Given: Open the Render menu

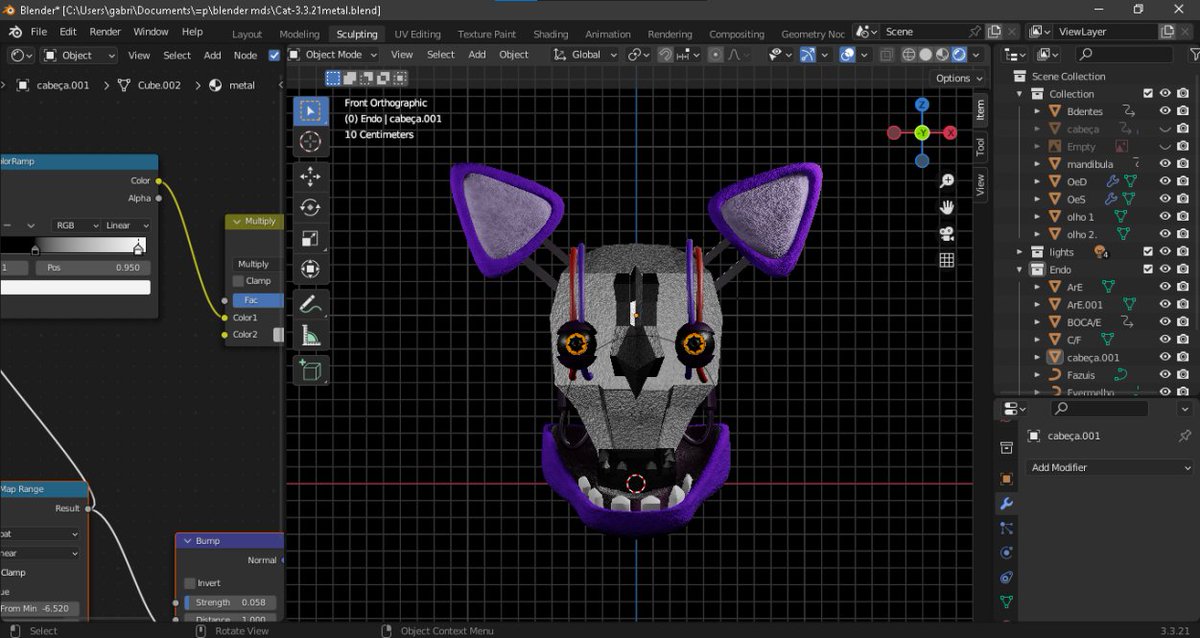Looking at the screenshot, I should coord(105,32).
